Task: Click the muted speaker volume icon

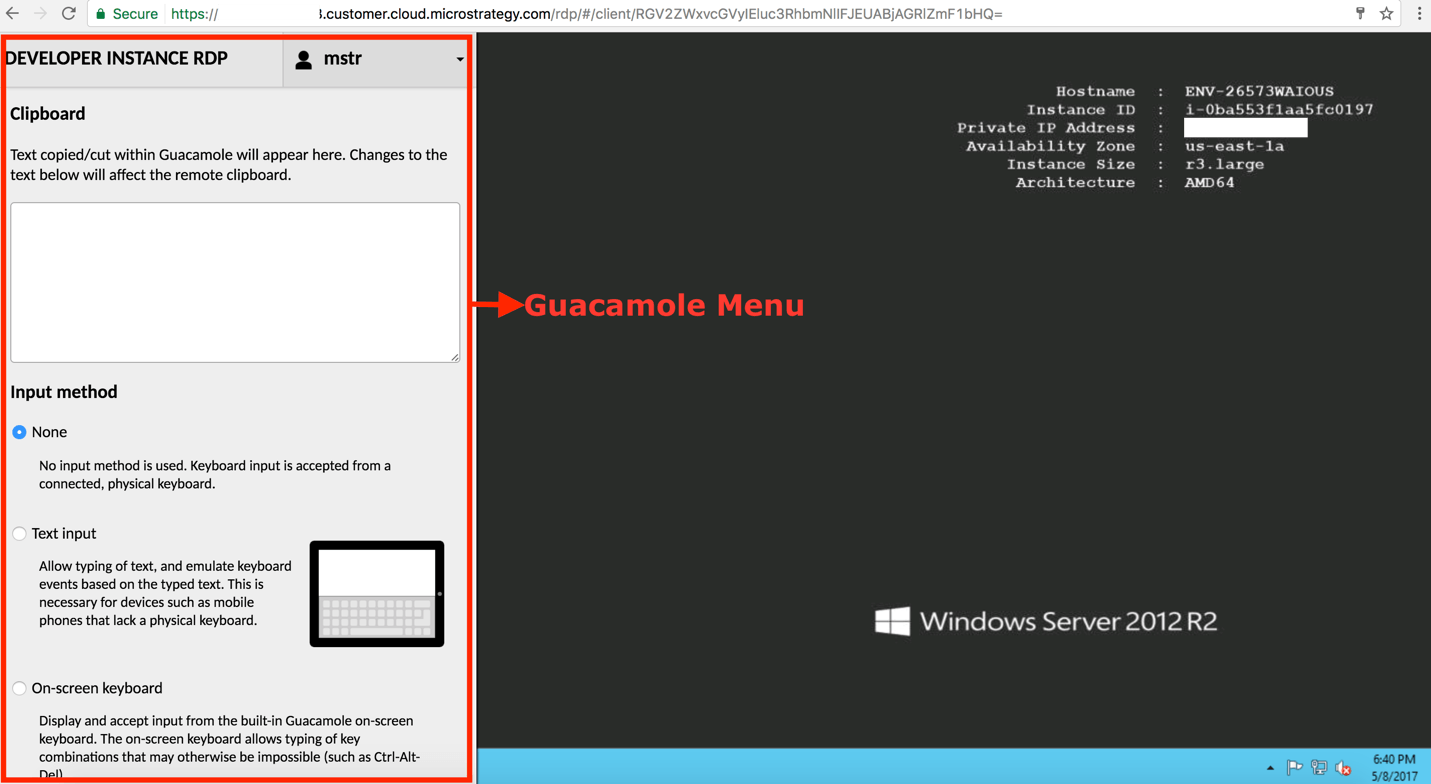Action: point(1343,768)
